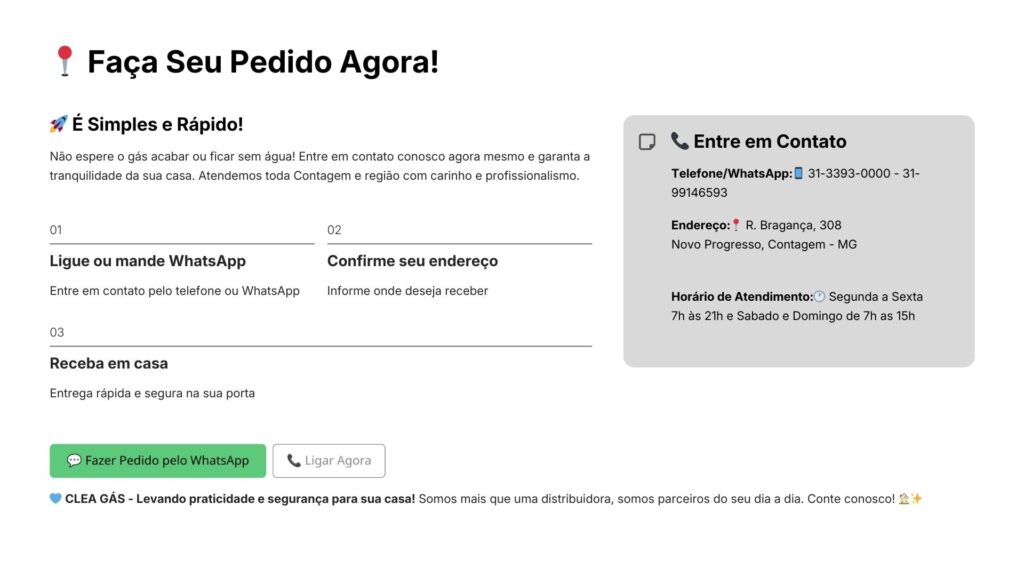Click the telephone icon next to 'Entre em Contato'
This screenshot has height=576, width=1024.
(x=680, y=141)
